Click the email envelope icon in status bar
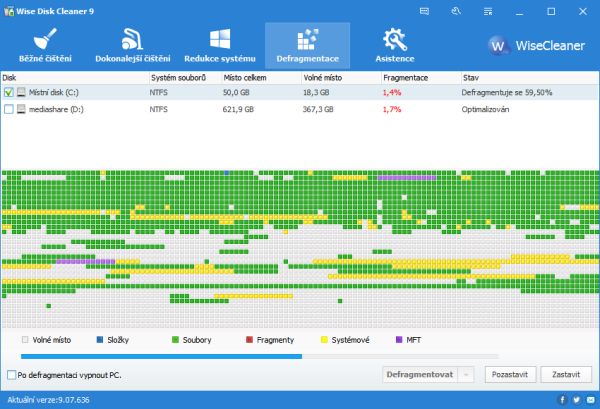 point(590,400)
